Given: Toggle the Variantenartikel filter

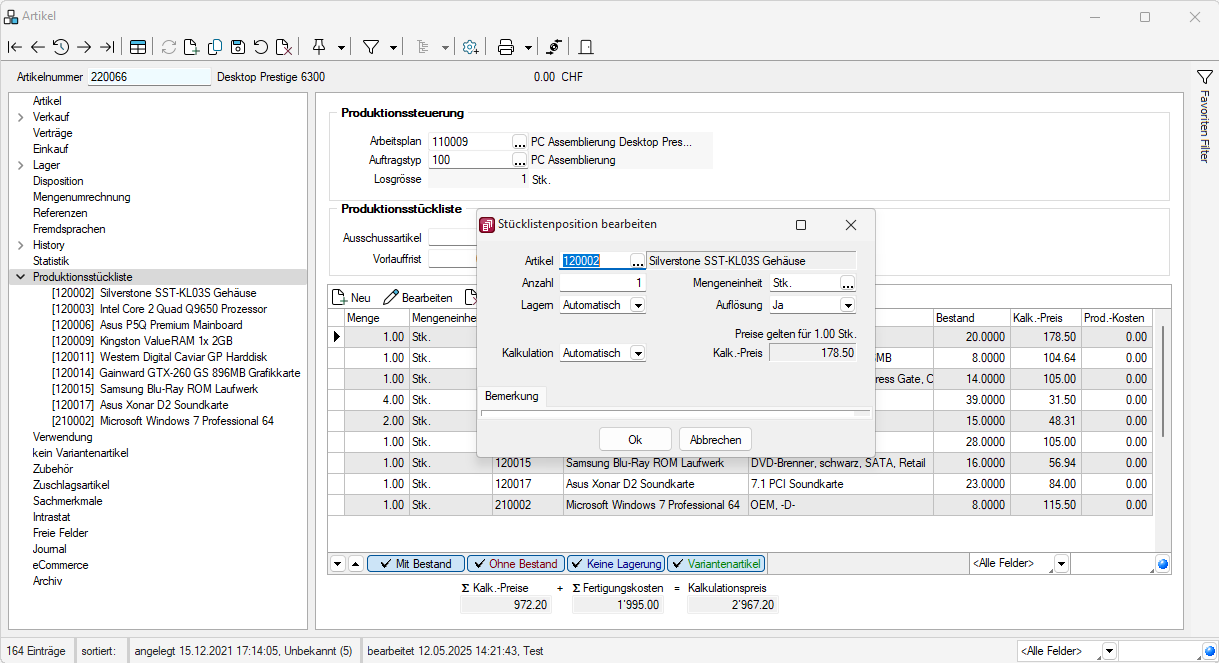Looking at the screenshot, I should [x=716, y=564].
